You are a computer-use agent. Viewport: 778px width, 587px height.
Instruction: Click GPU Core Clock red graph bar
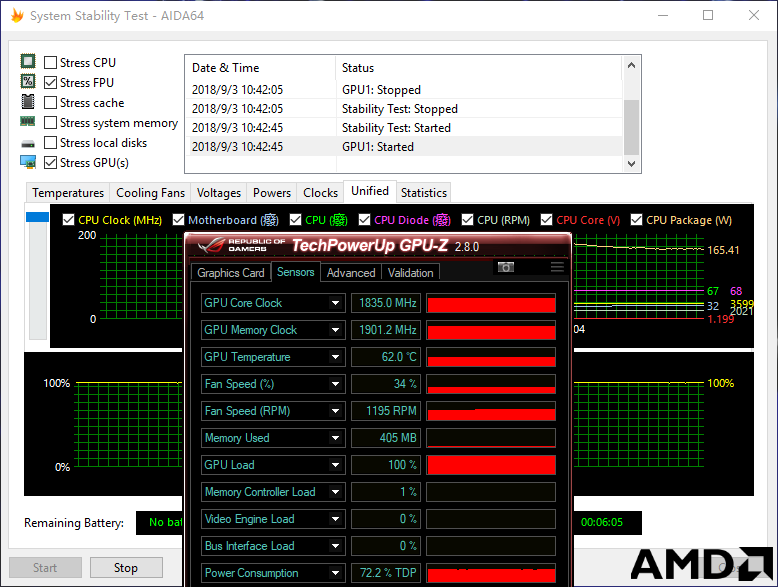(491, 303)
